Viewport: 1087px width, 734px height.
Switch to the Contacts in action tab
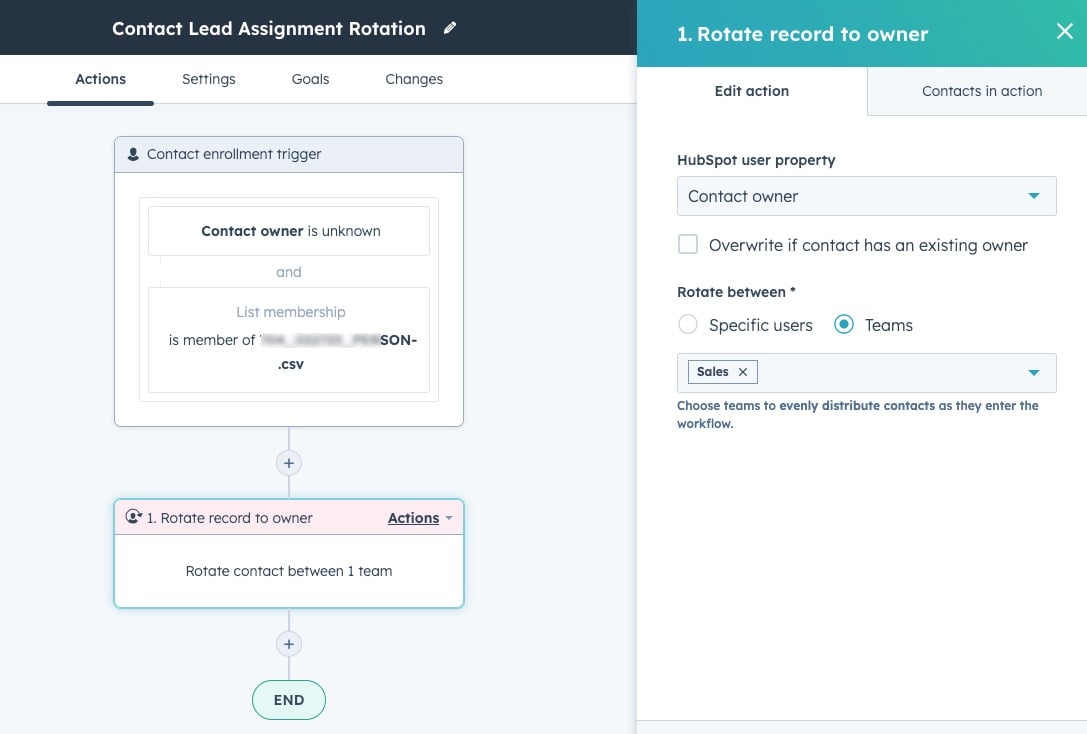[x=981, y=90]
